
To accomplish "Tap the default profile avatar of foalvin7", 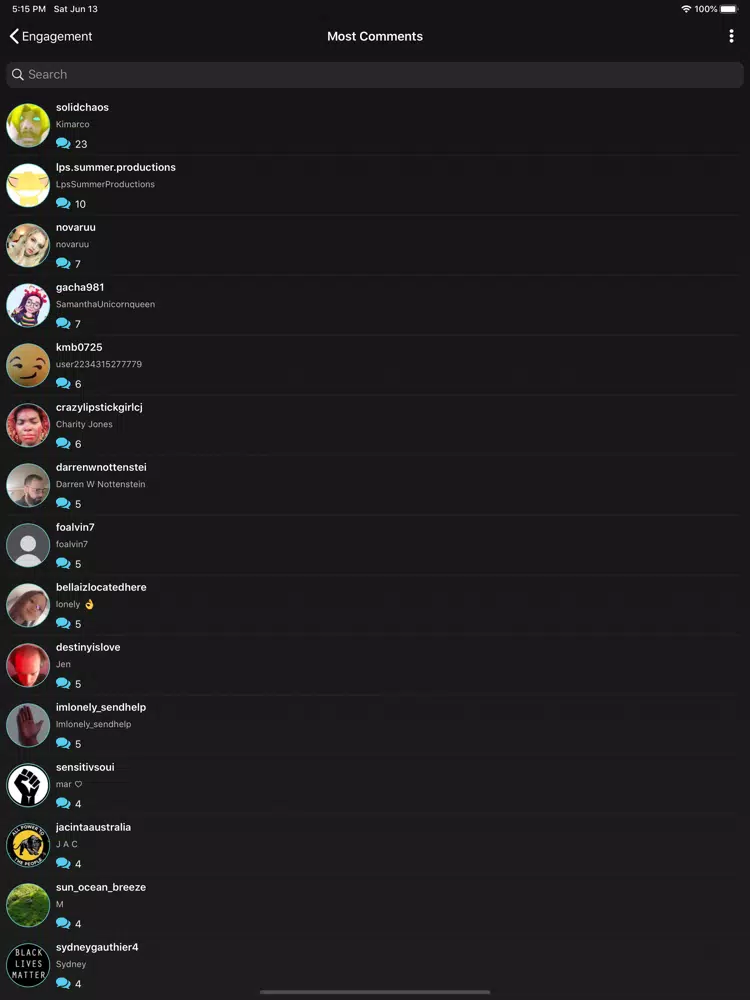I will coord(28,545).
